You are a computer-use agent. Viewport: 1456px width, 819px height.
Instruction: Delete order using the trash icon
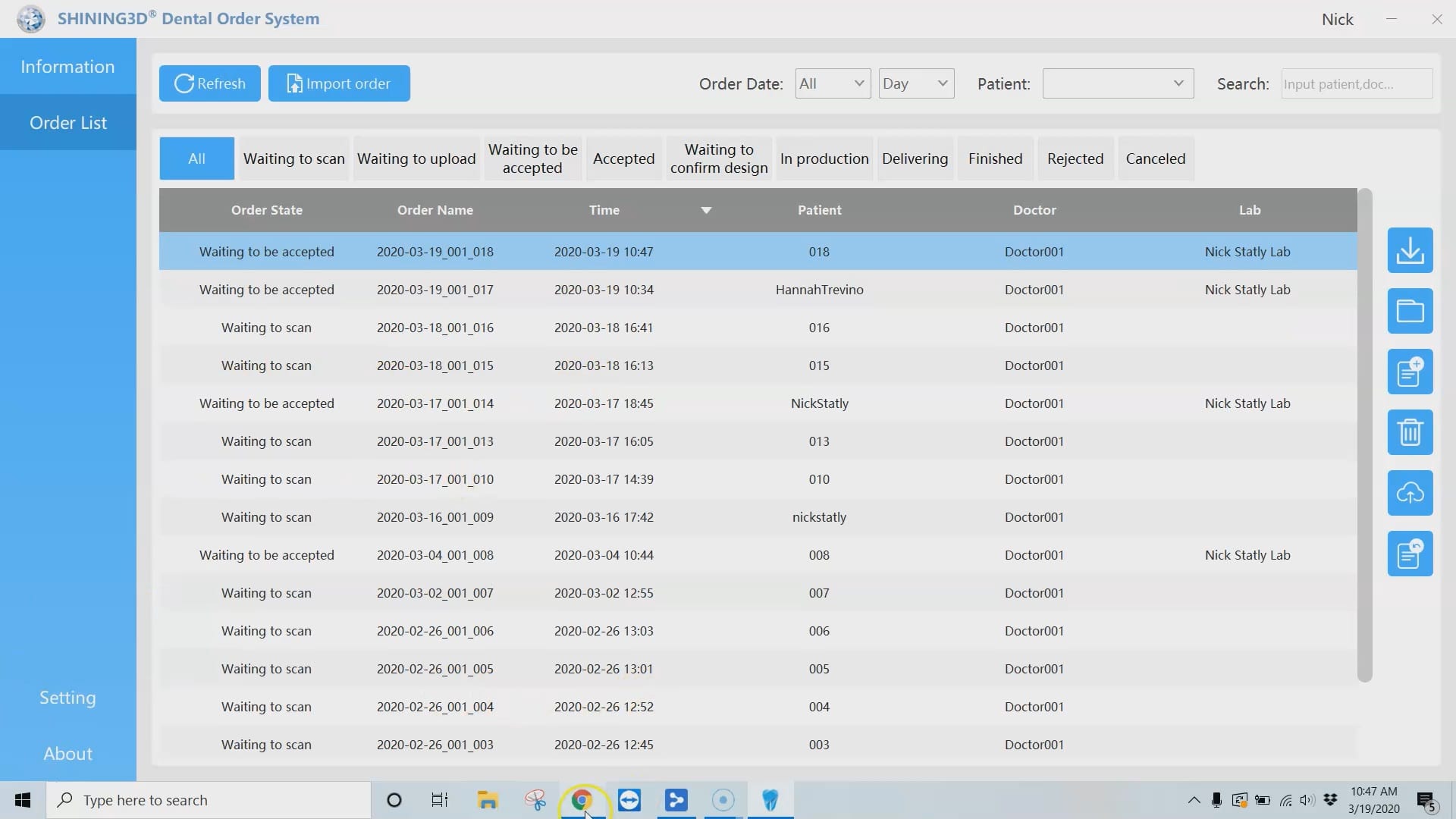1410,432
